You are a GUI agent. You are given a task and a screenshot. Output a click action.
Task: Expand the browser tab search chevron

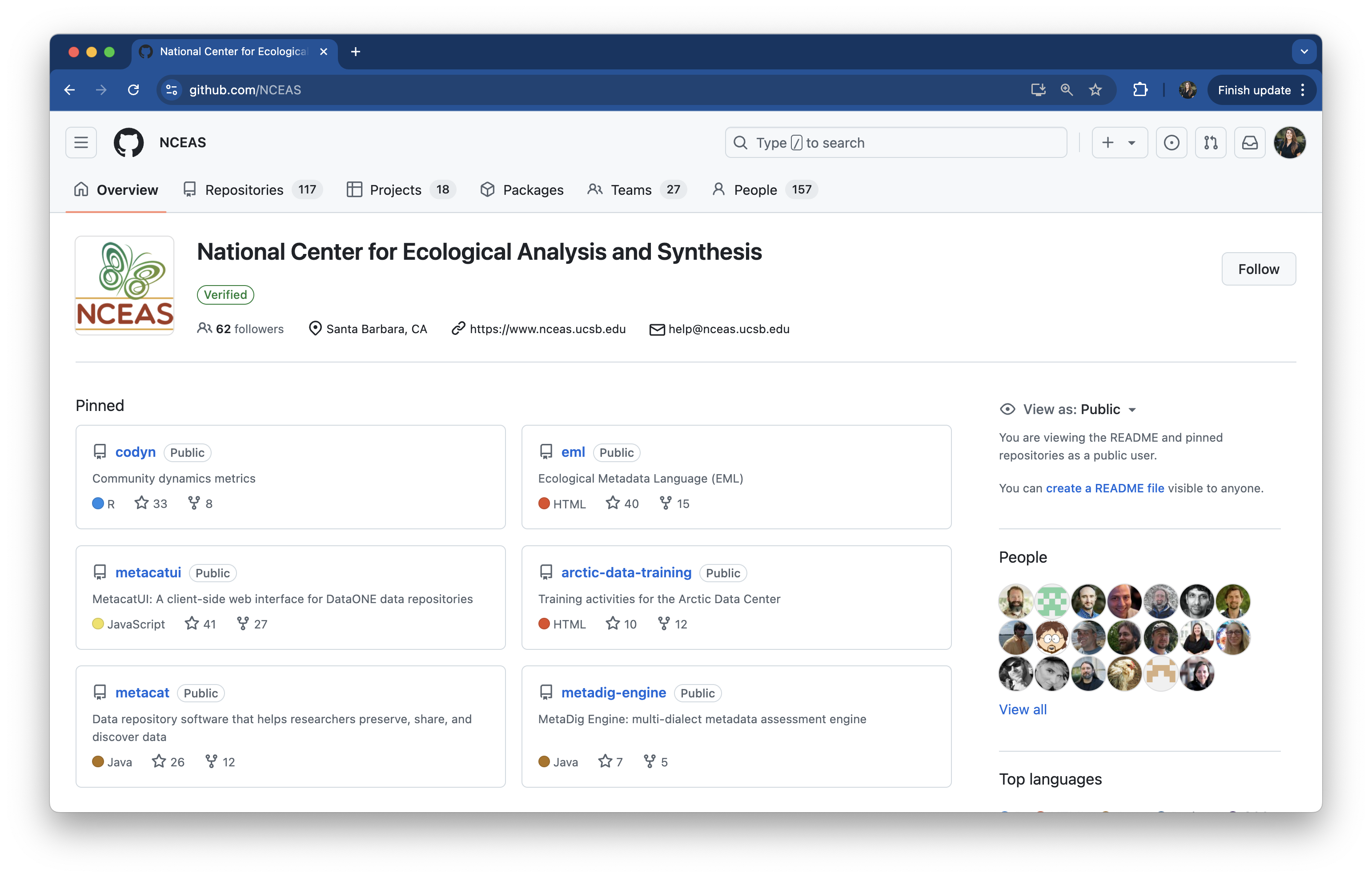(1304, 52)
